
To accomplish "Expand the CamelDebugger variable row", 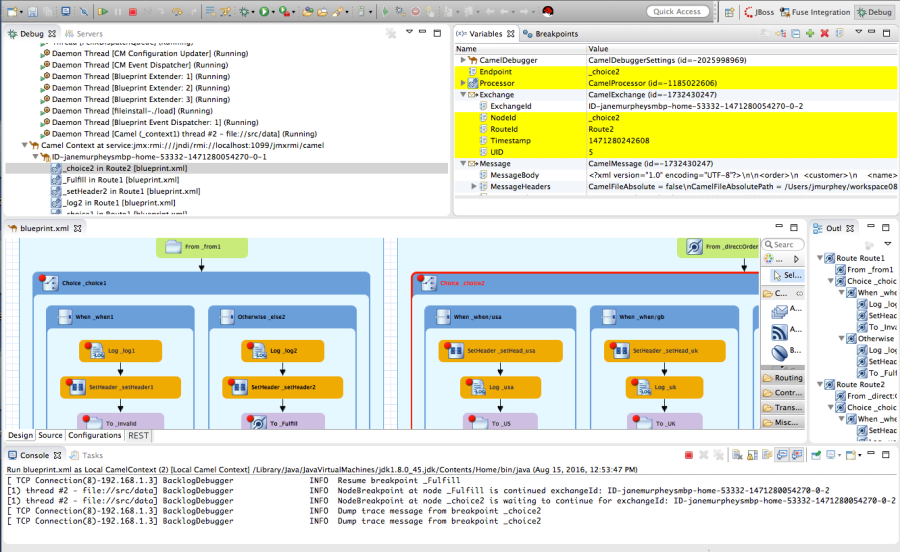I will click(463, 60).
